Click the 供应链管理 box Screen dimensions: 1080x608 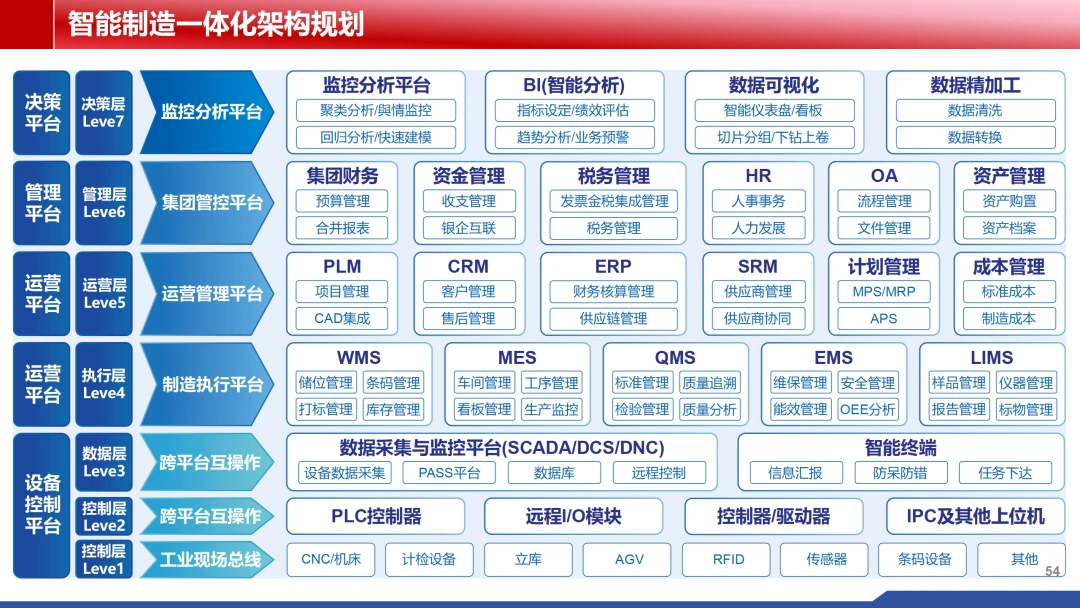(614, 318)
